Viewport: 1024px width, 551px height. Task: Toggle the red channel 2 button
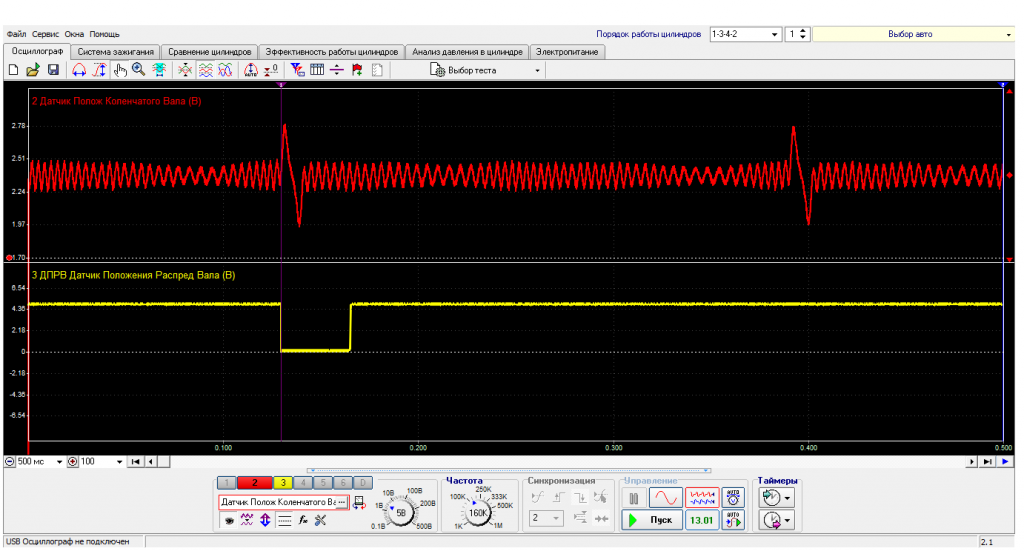[x=255, y=483]
